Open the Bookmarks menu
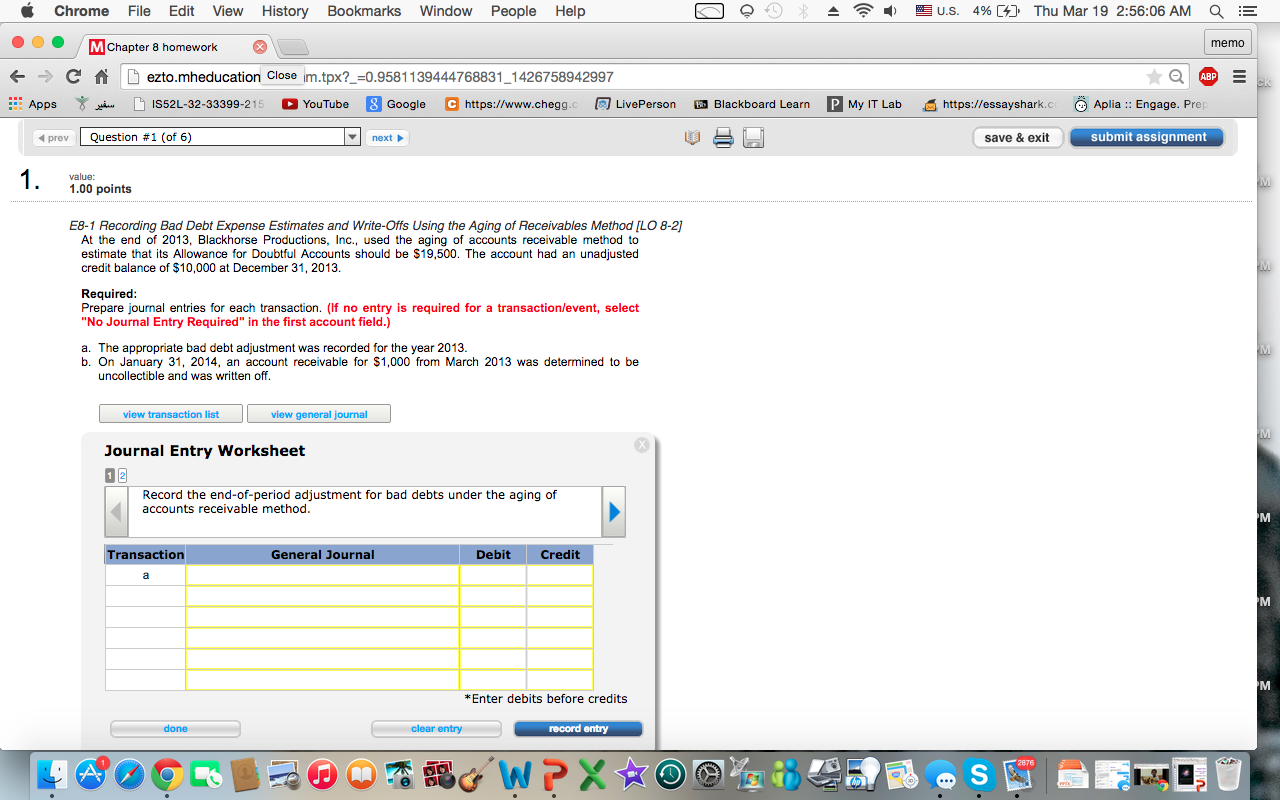Screen dimensions: 1280x800 pos(364,11)
